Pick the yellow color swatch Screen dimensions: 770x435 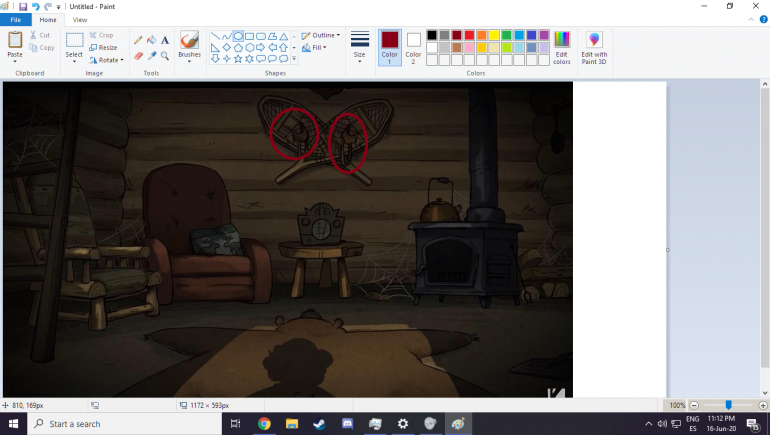coord(494,35)
